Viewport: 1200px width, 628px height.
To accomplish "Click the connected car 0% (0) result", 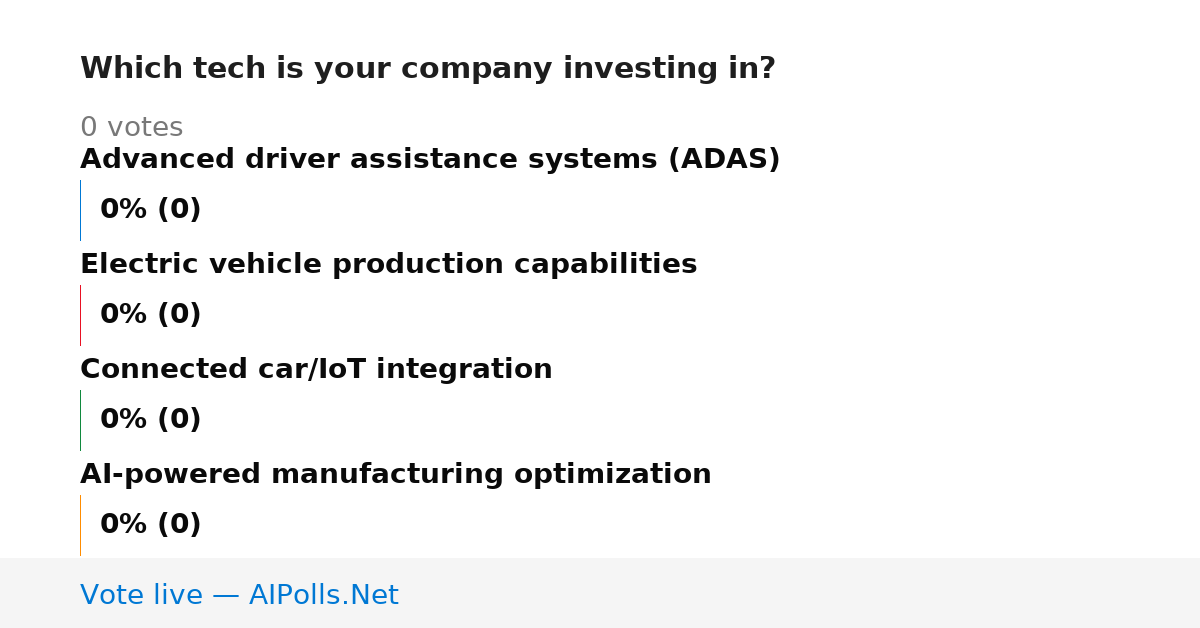I will (150, 420).
